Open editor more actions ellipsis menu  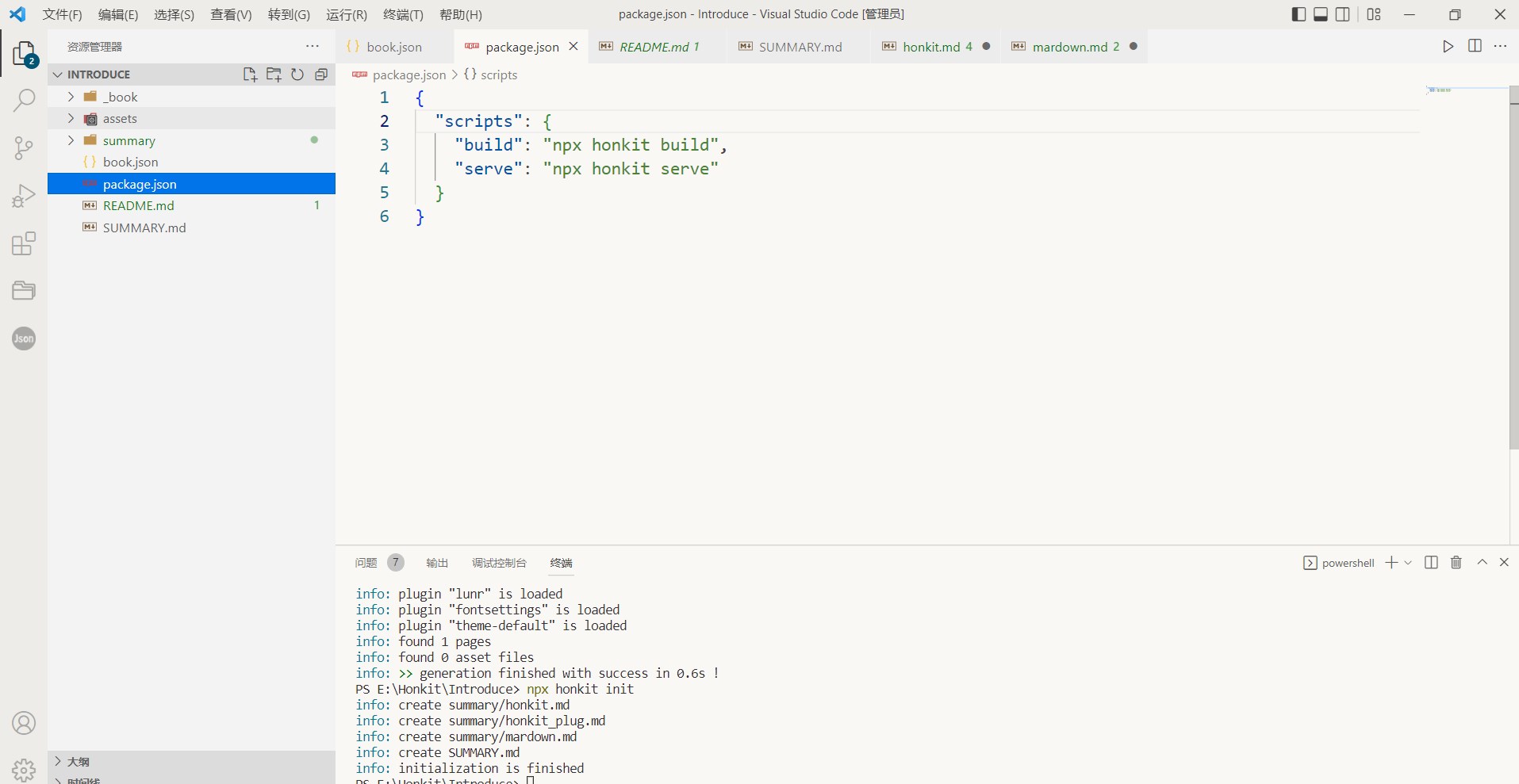1500,46
